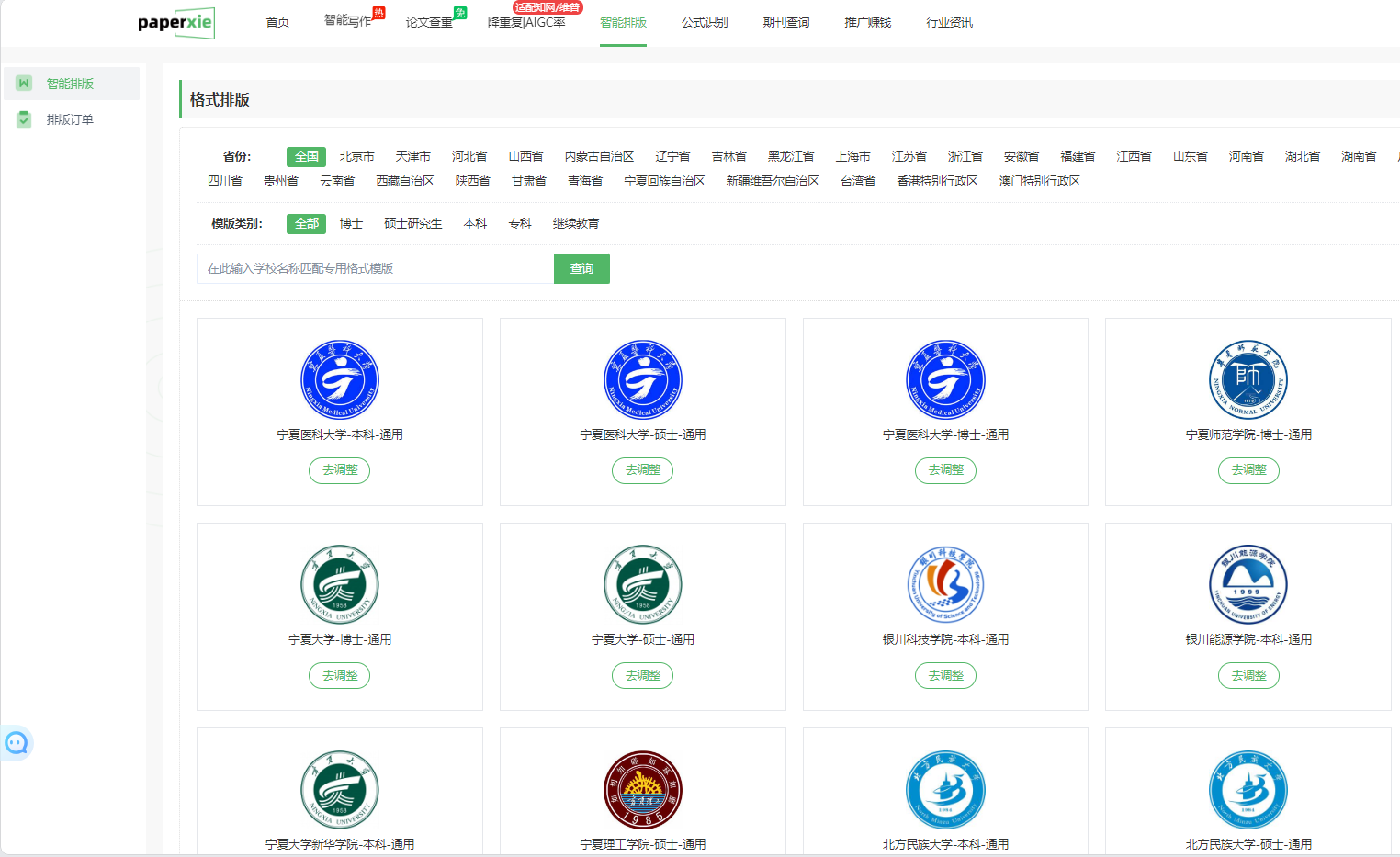Image resolution: width=1400 pixels, height=857 pixels.
Task: Click 去调整 under 宁夏大学-博士-通用
Action: (340, 676)
